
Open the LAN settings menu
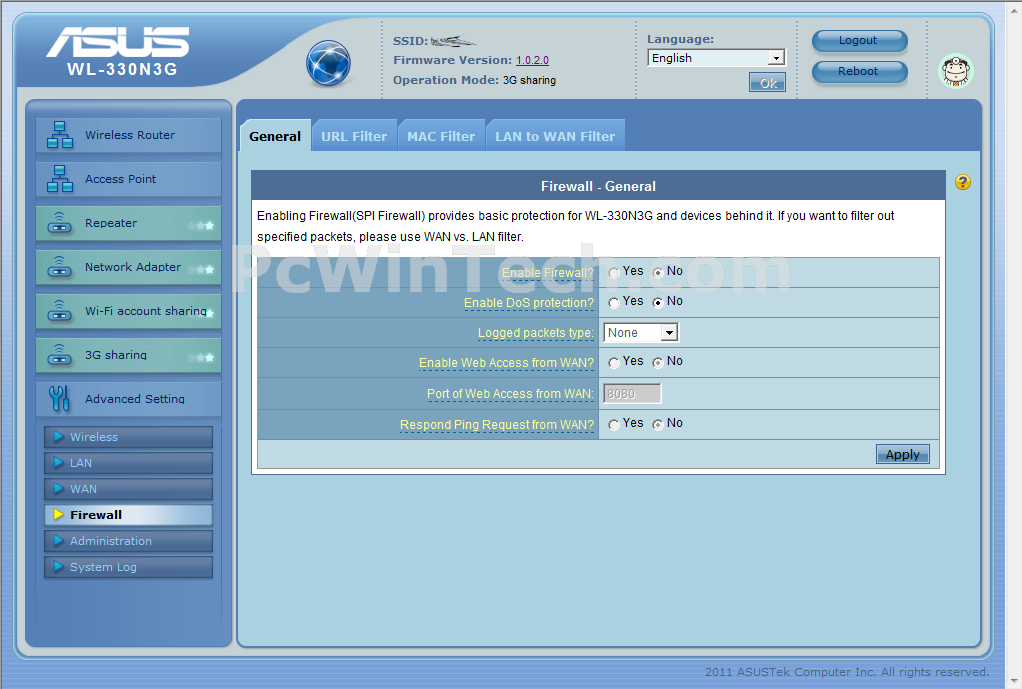[x=128, y=463]
